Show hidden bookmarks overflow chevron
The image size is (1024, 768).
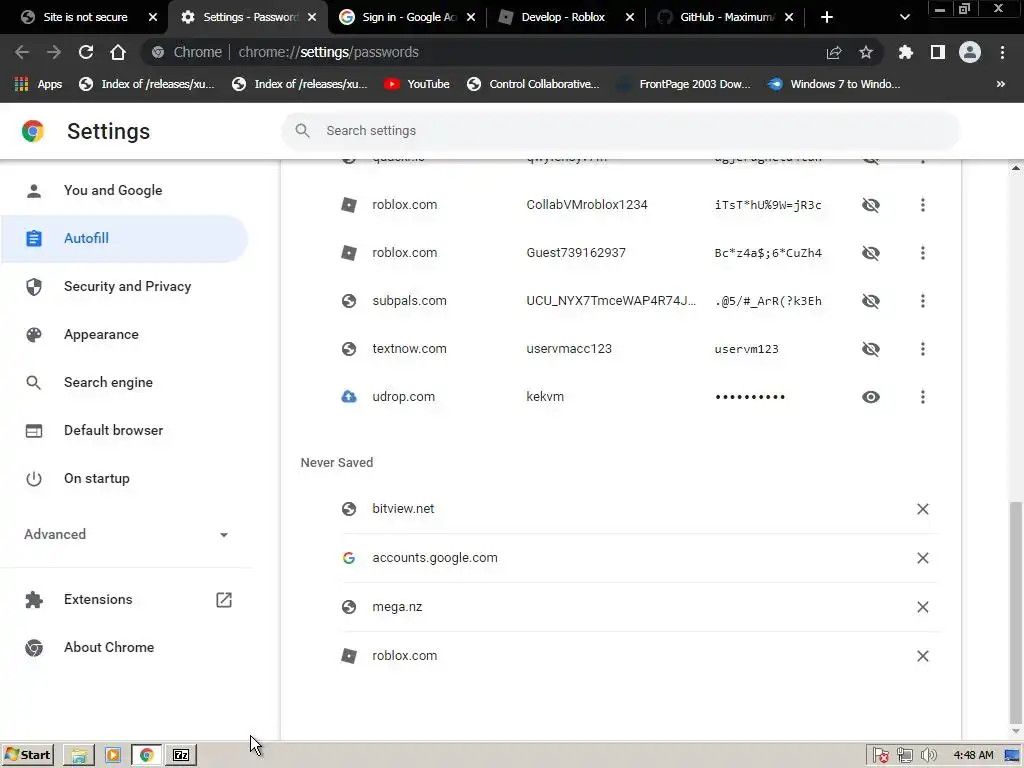pos(1000,84)
